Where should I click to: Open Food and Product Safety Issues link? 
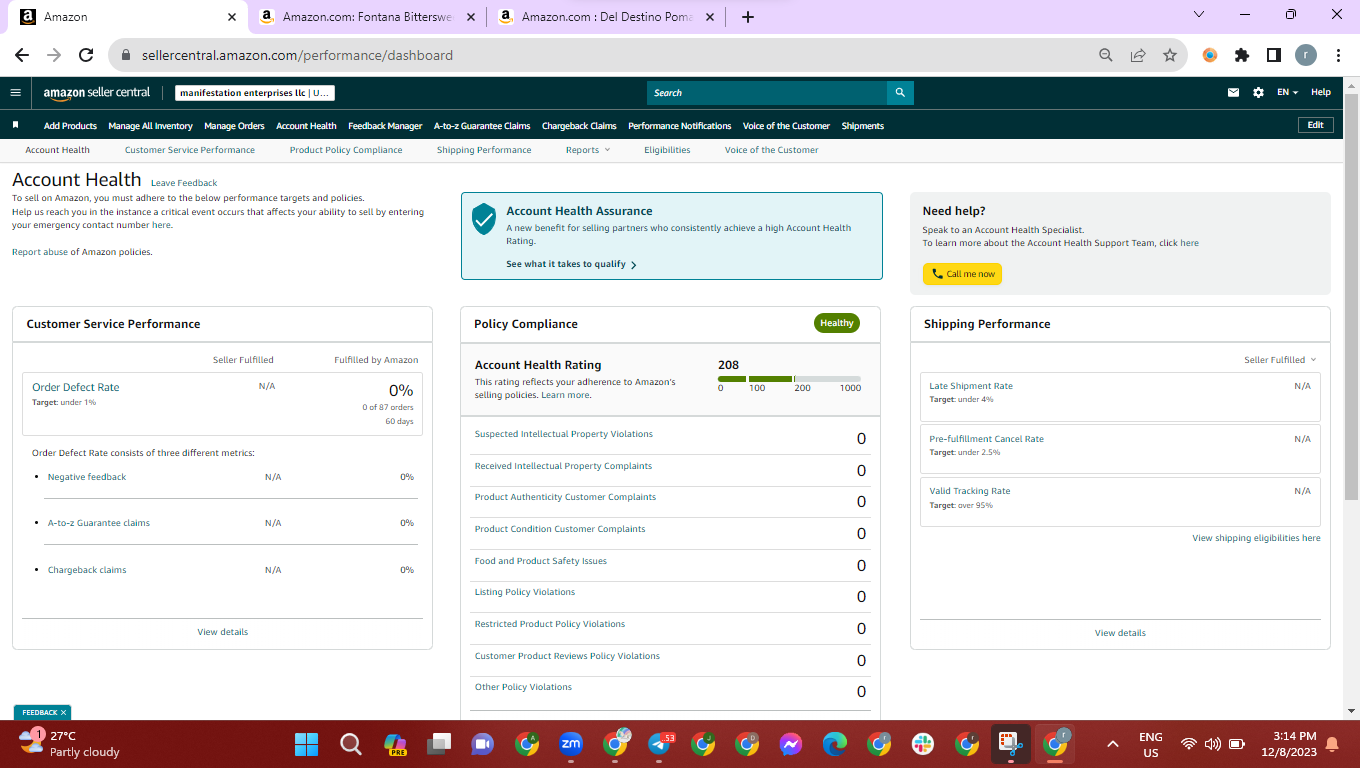click(x=541, y=561)
